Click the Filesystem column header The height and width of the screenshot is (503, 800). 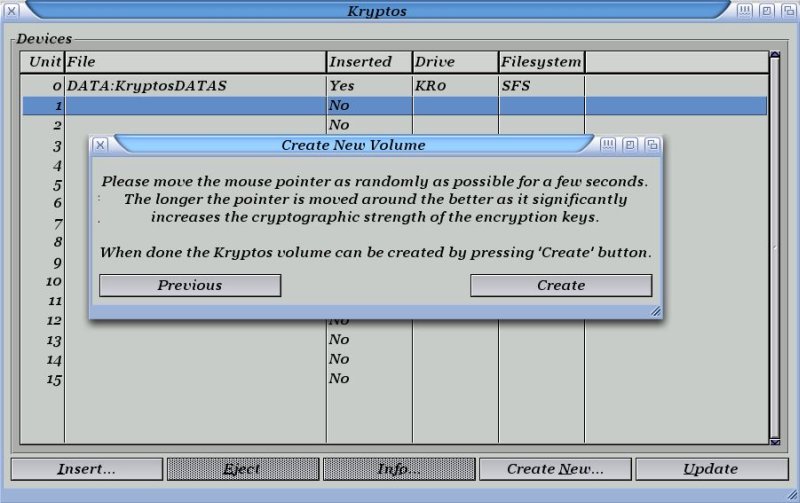click(541, 62)
